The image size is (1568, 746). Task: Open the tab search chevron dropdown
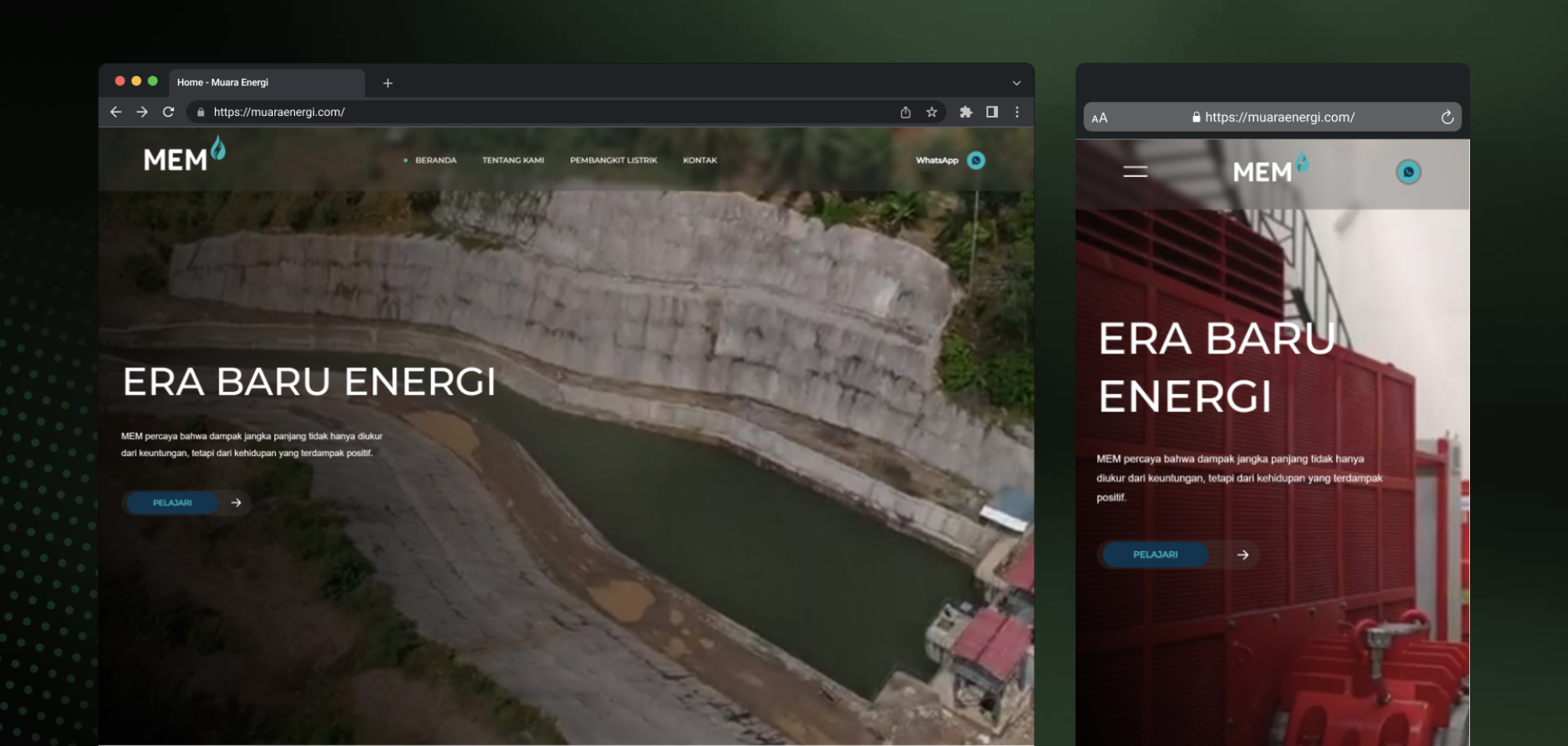1017,82
